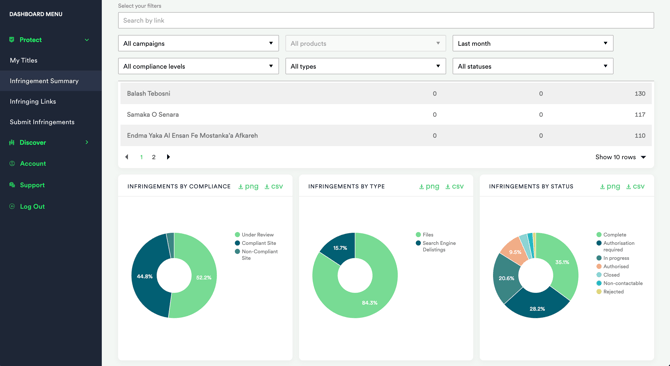Download Infringements by Compliance as png

[248, 186]
